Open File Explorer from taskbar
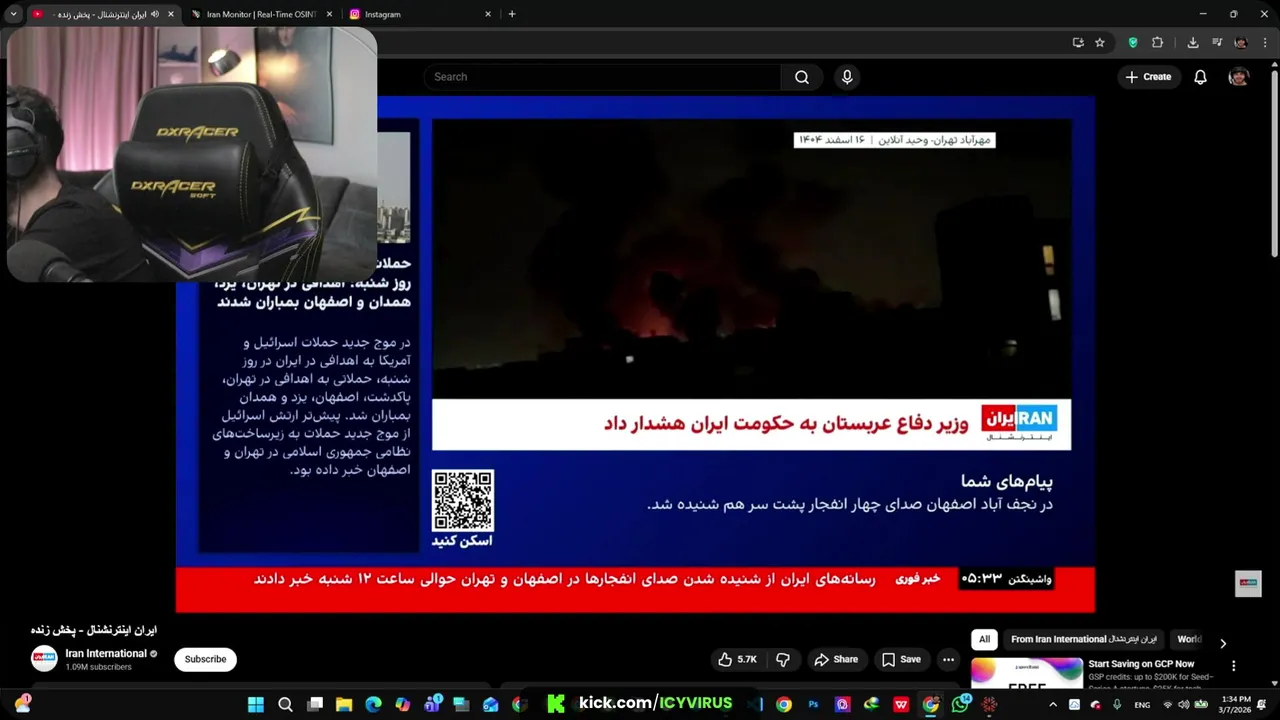The image size is (1280, 720). 344,705
